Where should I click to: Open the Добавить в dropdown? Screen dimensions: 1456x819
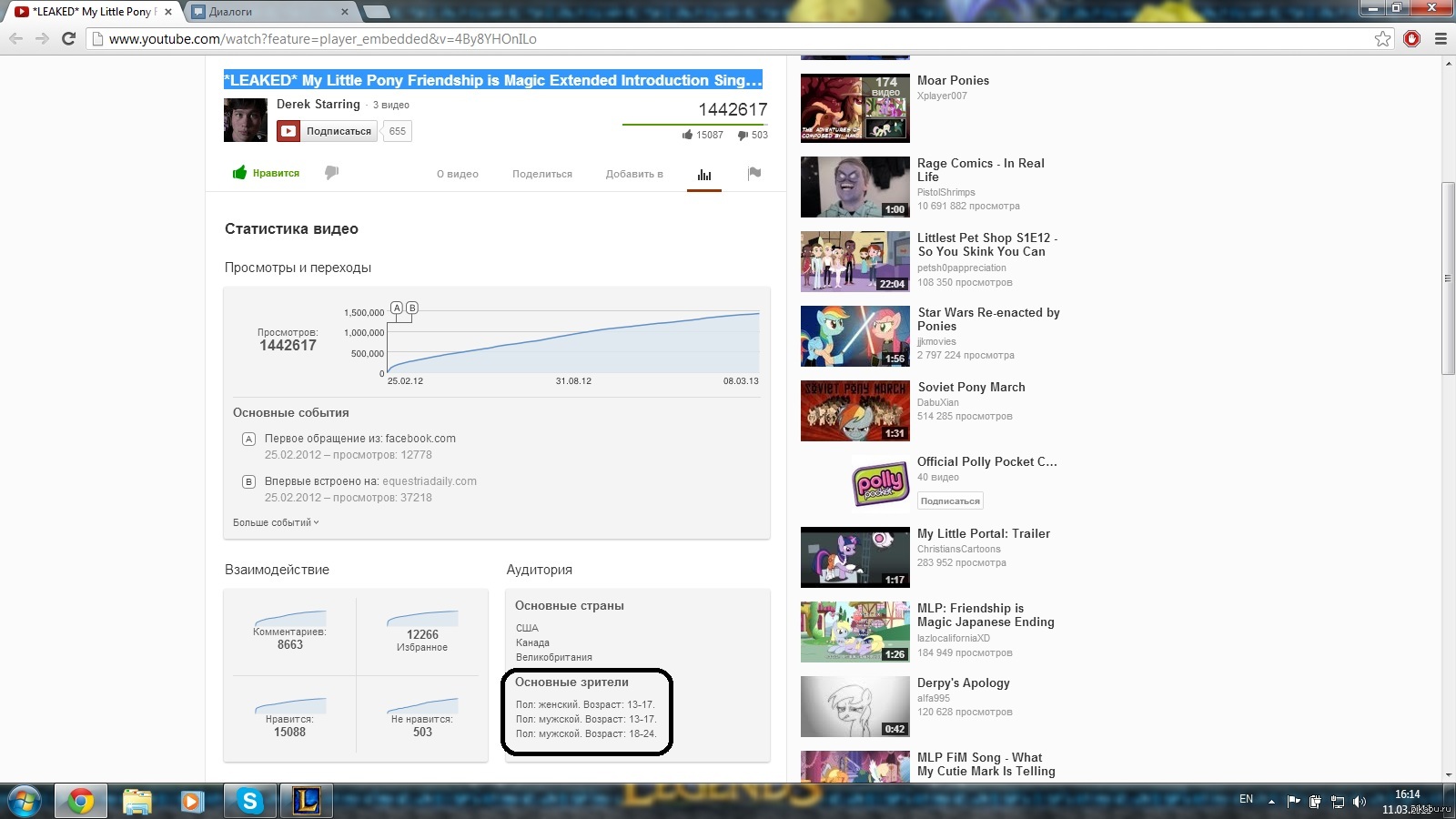point(634,174)
